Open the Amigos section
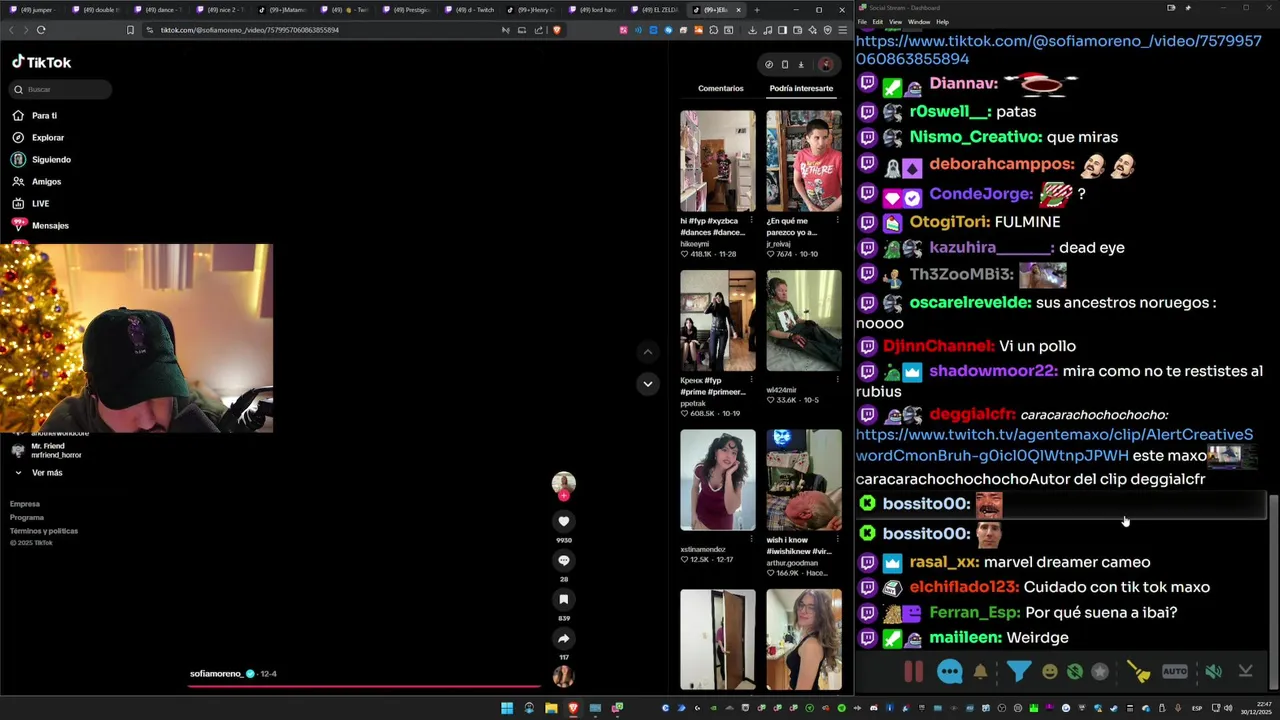This screenshot has height=720, width=1280. pos(46,181)
